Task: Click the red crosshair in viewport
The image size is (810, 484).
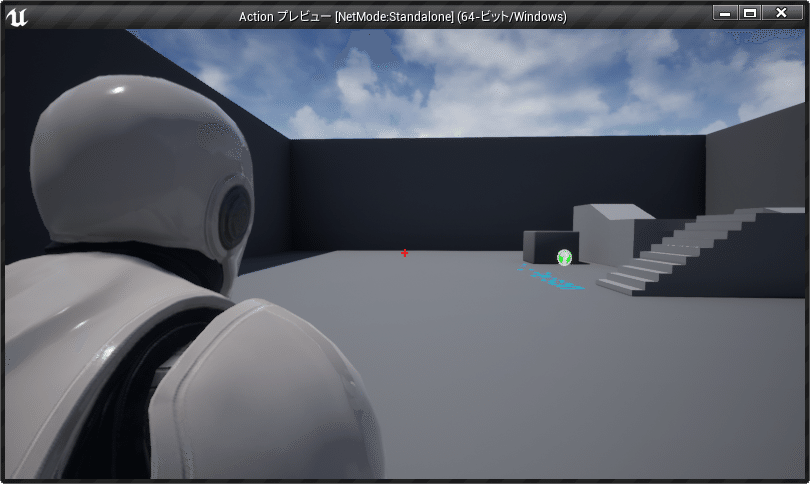Action: (404, 253)
